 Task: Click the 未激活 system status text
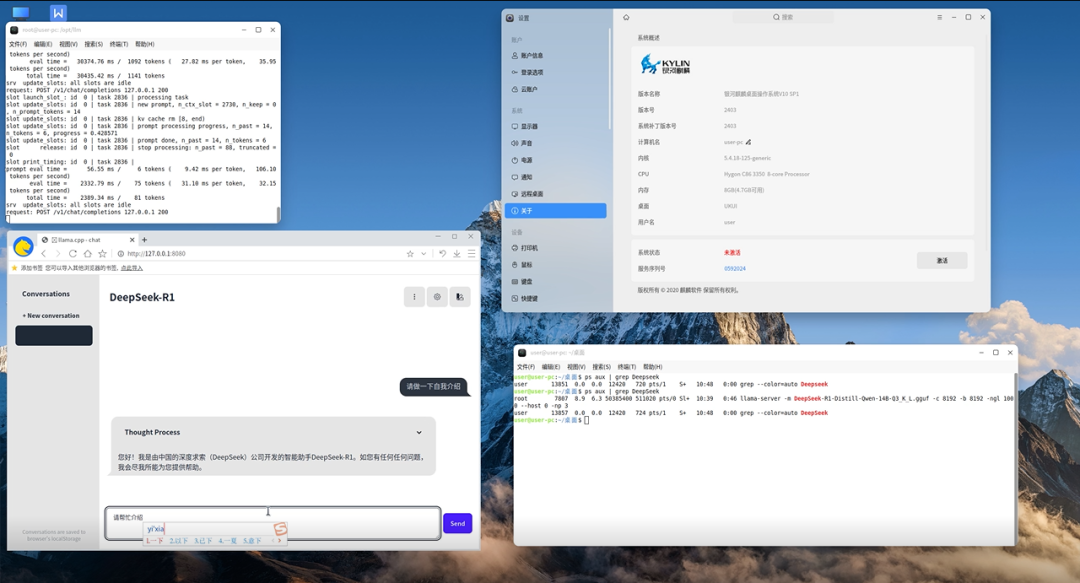[x=732, y=253]
